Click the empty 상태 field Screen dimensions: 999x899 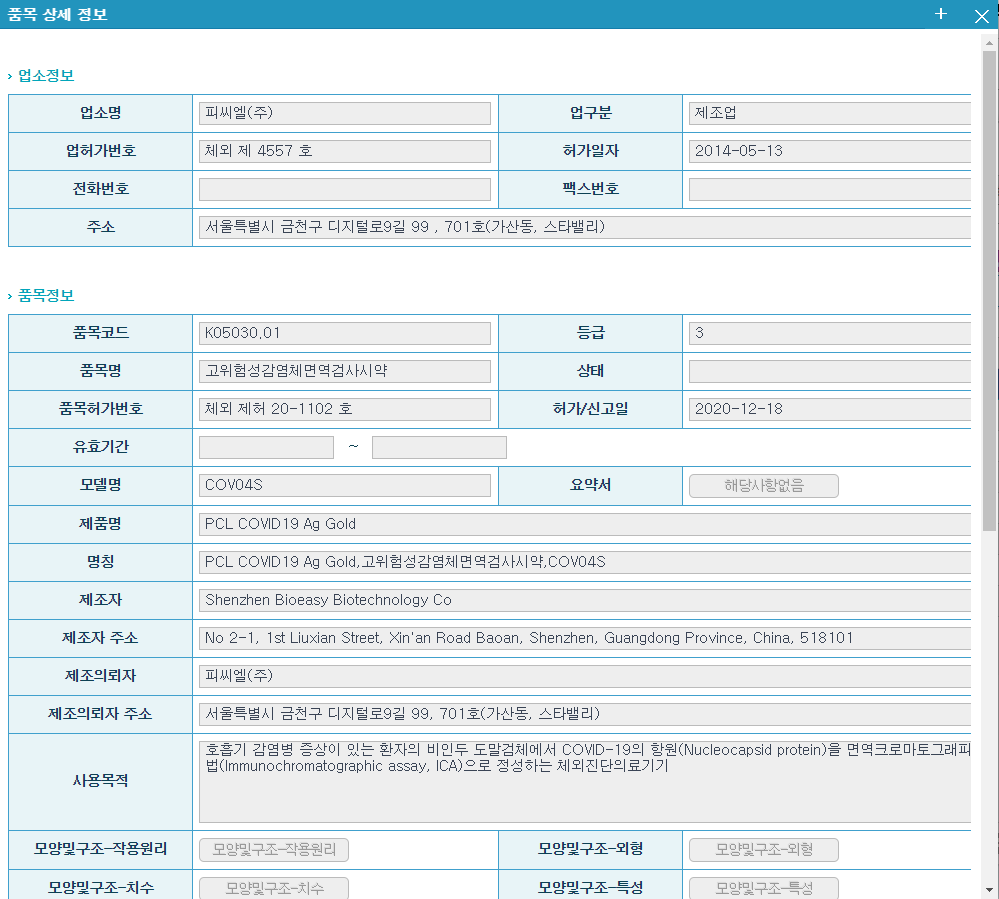coord(830,371)
